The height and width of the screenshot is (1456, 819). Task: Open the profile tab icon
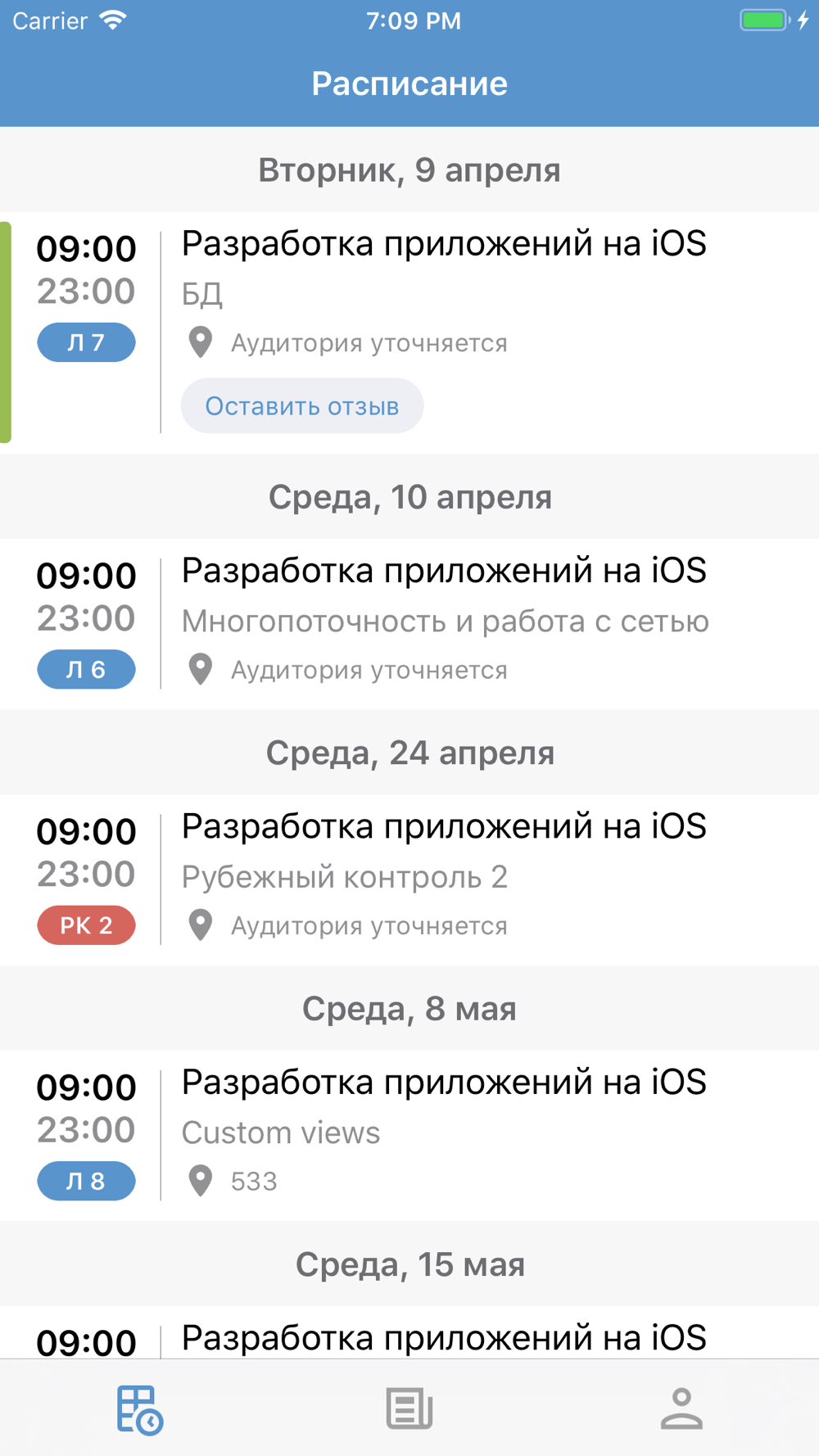pos(681,1409)
